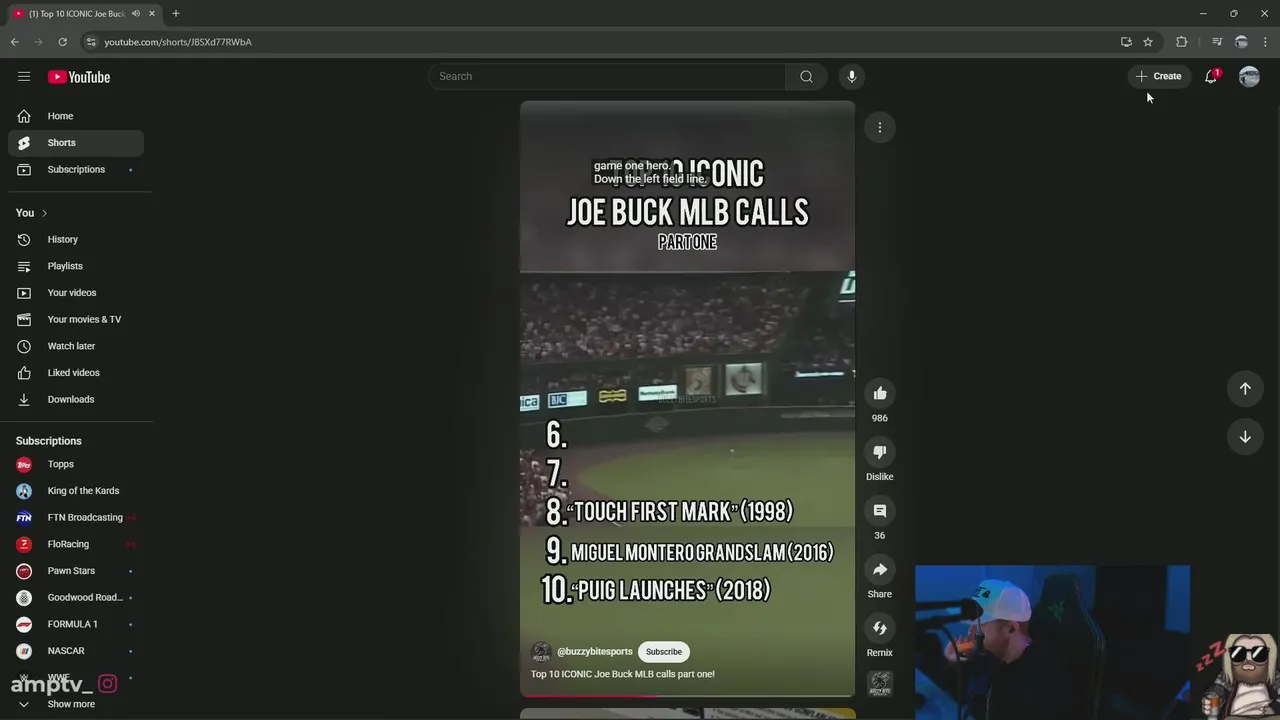Open Watch later list

coord(76,346)
